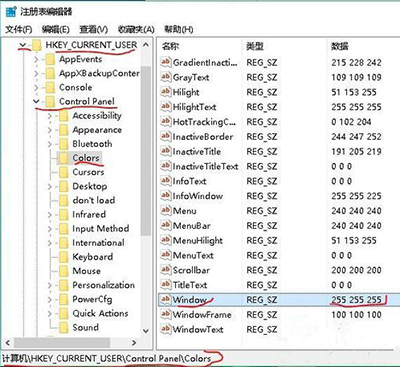Click the GrayText string value icon
This screenshot has width=400, height=367.
point(166,77)
